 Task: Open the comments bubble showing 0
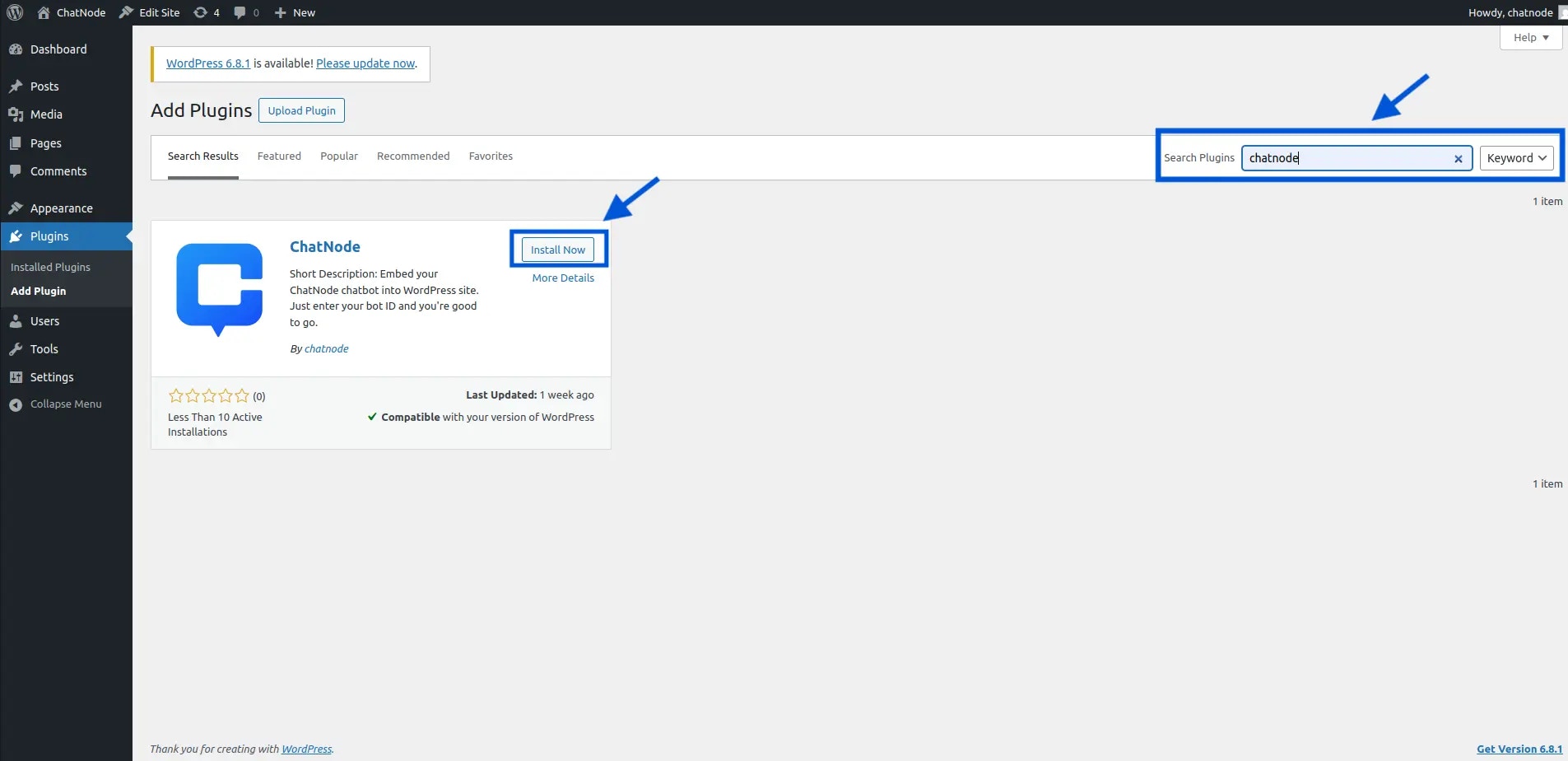pos(246,12)
